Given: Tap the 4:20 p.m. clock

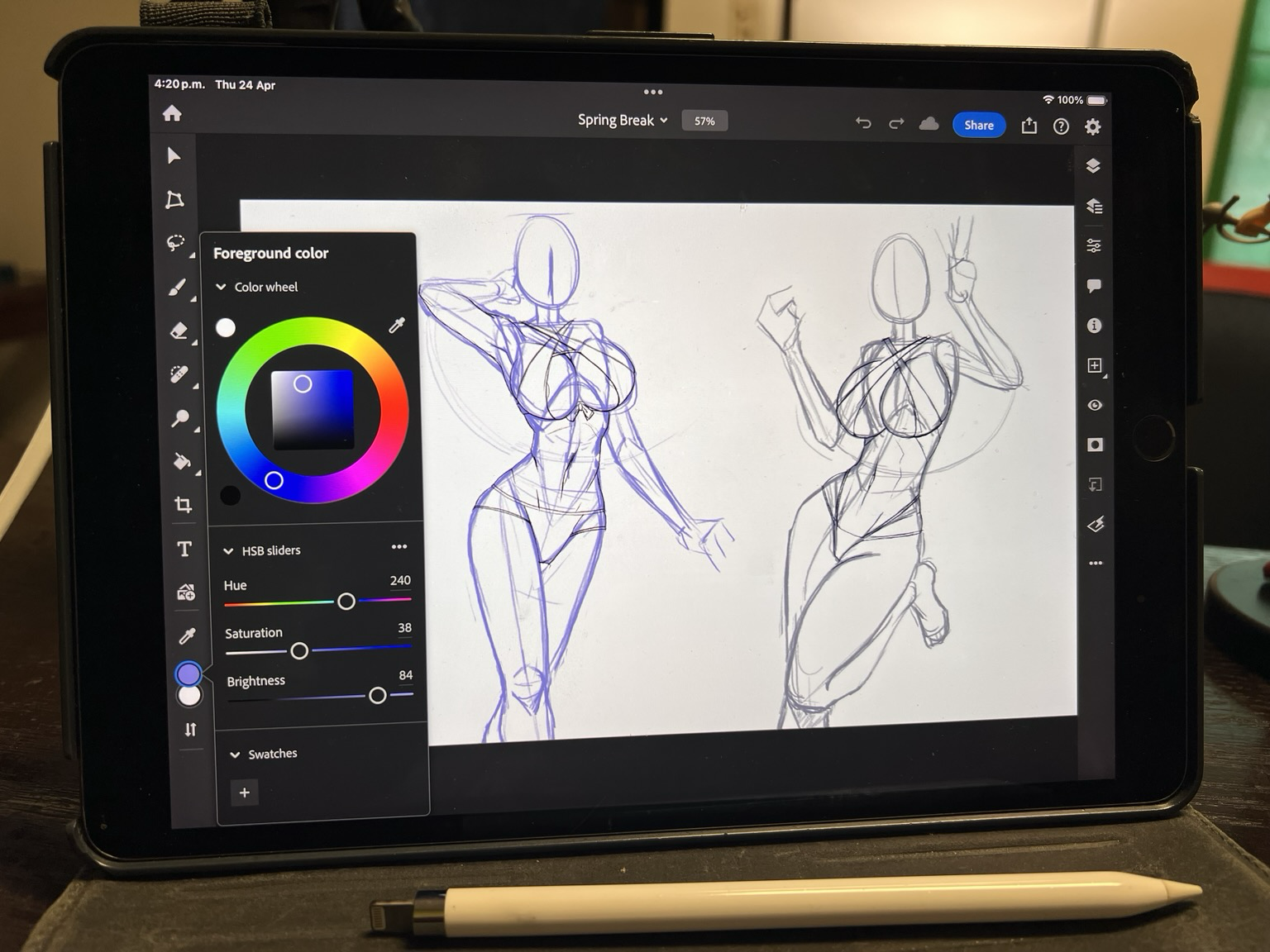Looking at the screenshot, I should point(179,84).
